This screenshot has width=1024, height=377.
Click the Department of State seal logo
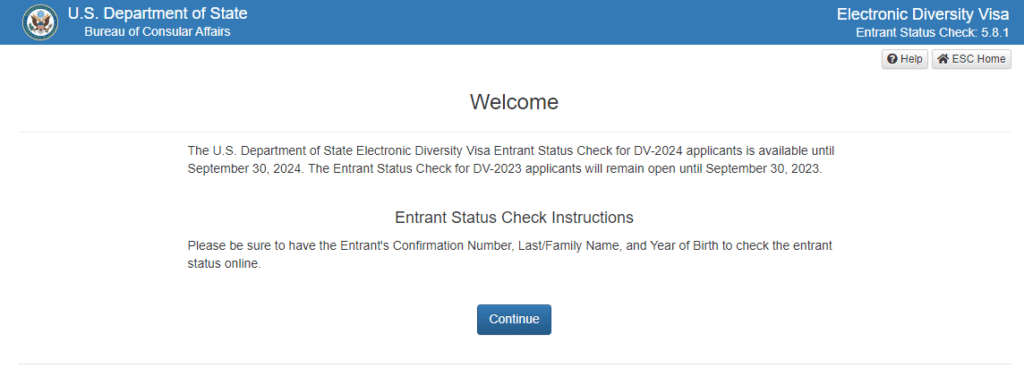40,22
